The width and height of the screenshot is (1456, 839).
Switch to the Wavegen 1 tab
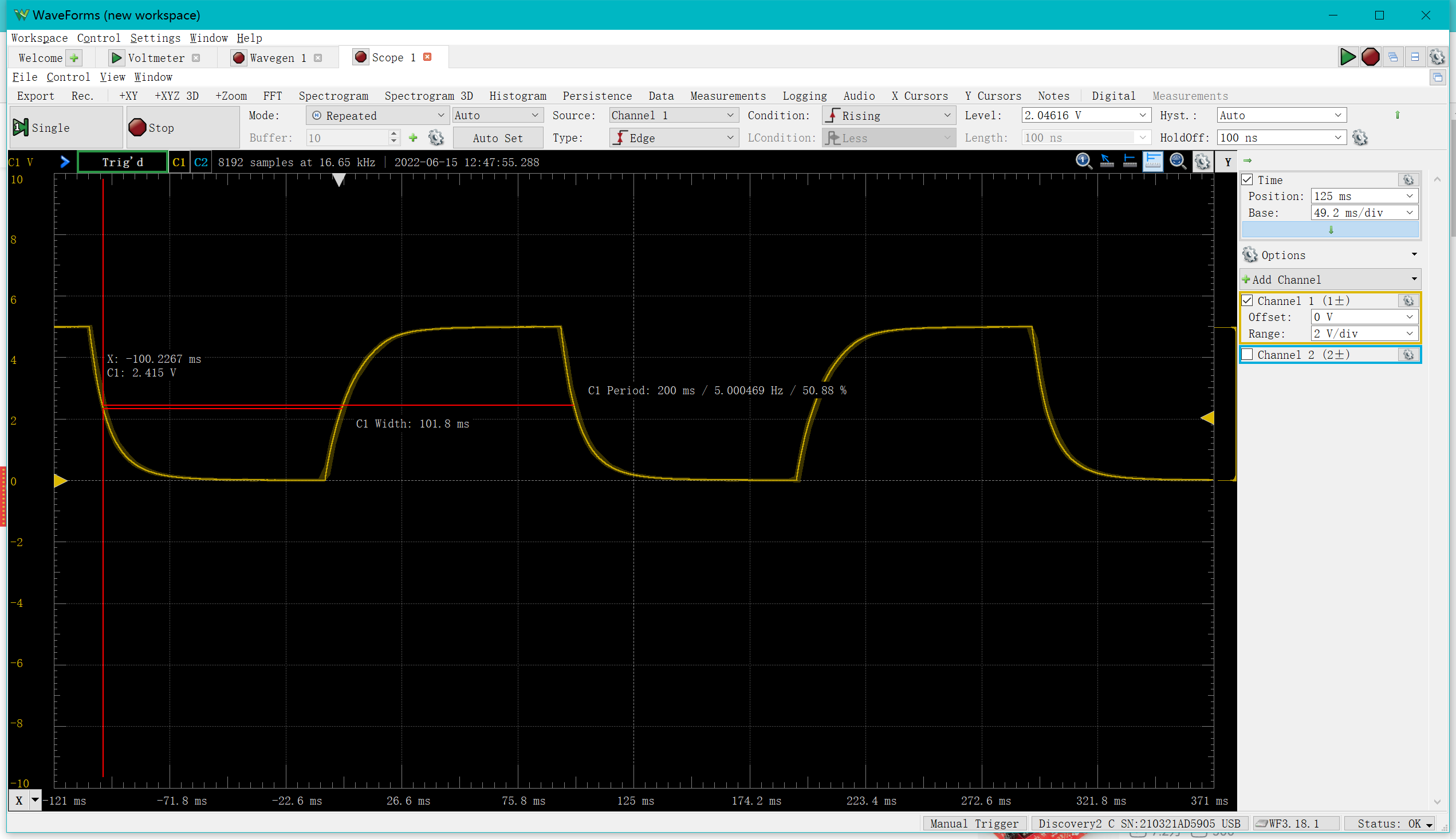(277, 58)
